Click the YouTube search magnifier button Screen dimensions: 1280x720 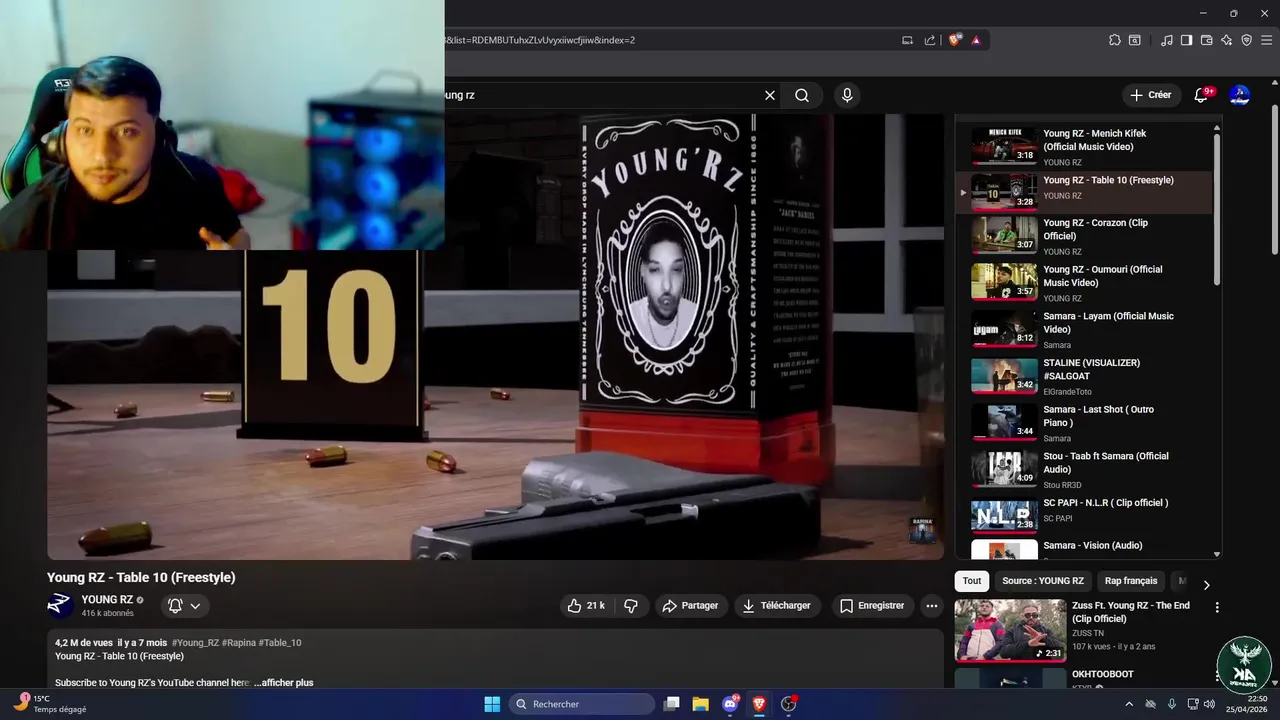coord(802,95)
